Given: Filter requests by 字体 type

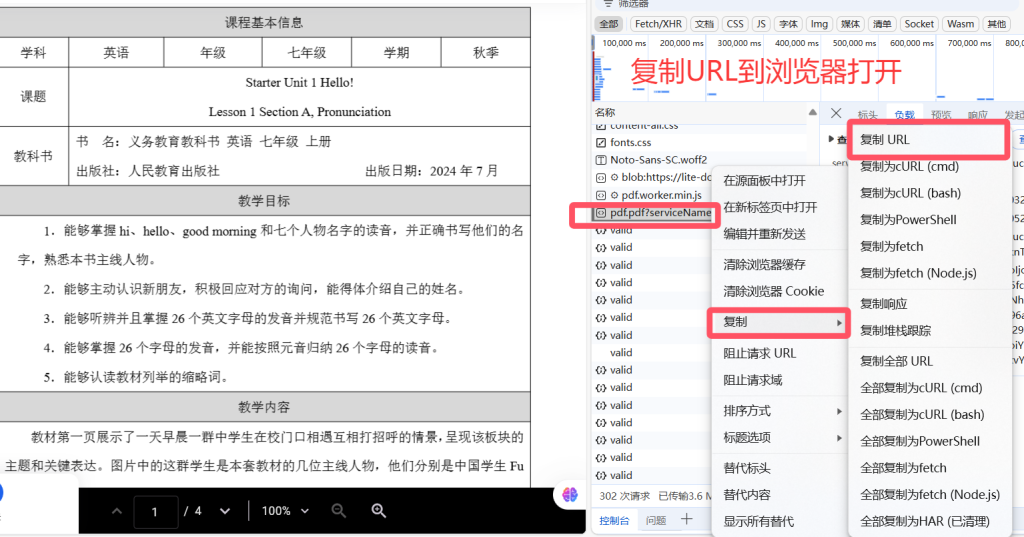Looking at the screenshot, I should [788, 24].
